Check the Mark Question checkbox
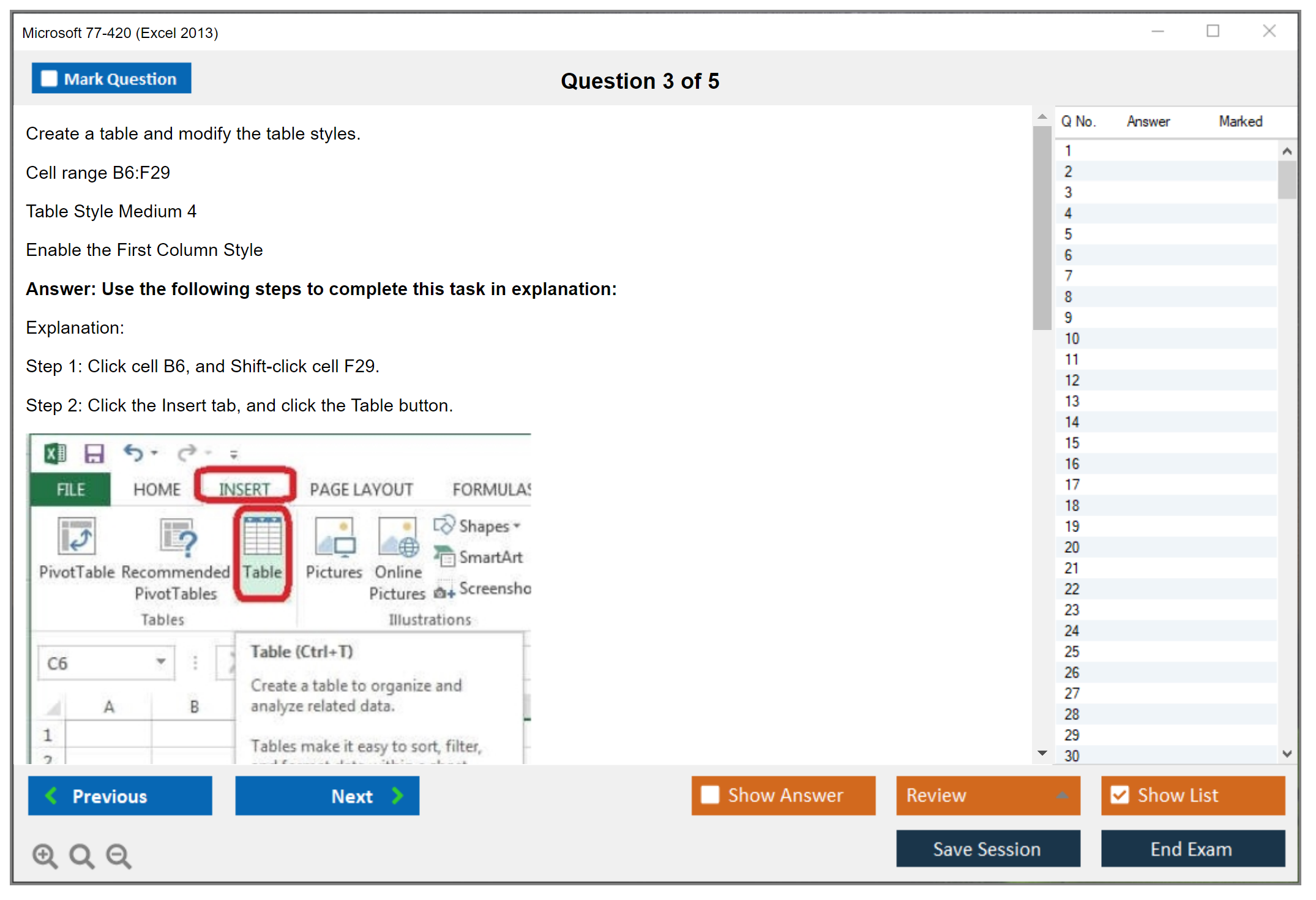The height and width of the screenshot is (900, 1316). point(49,78)
